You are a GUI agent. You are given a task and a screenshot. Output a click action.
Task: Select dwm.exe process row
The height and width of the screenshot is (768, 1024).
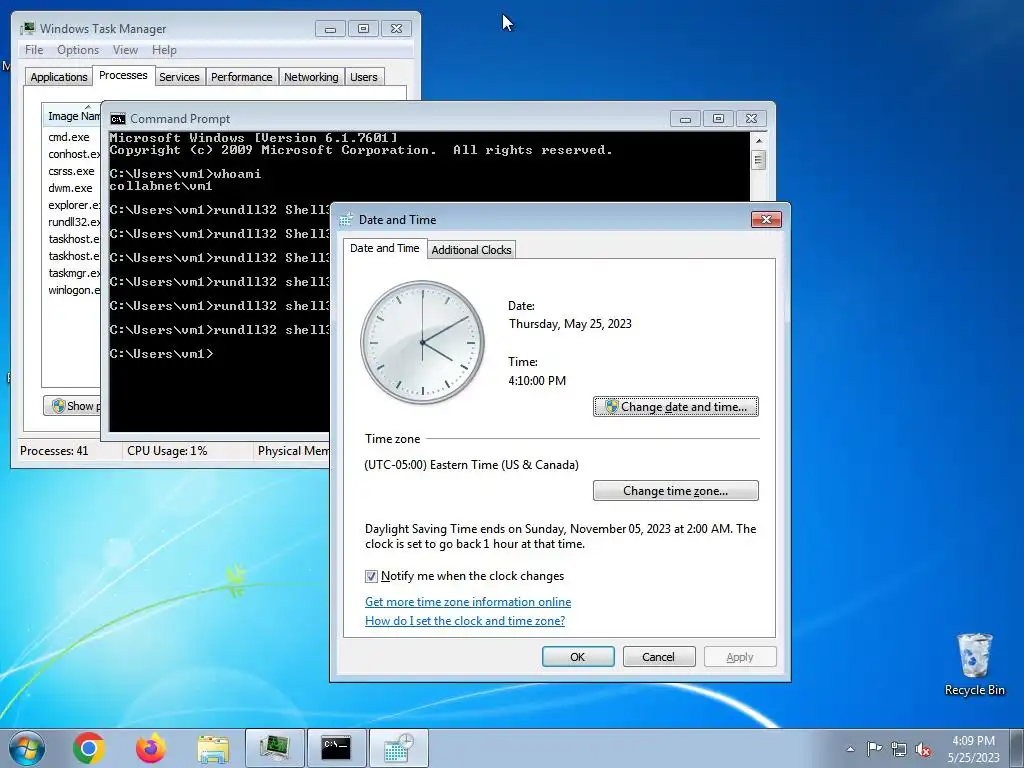click(72, 187)
